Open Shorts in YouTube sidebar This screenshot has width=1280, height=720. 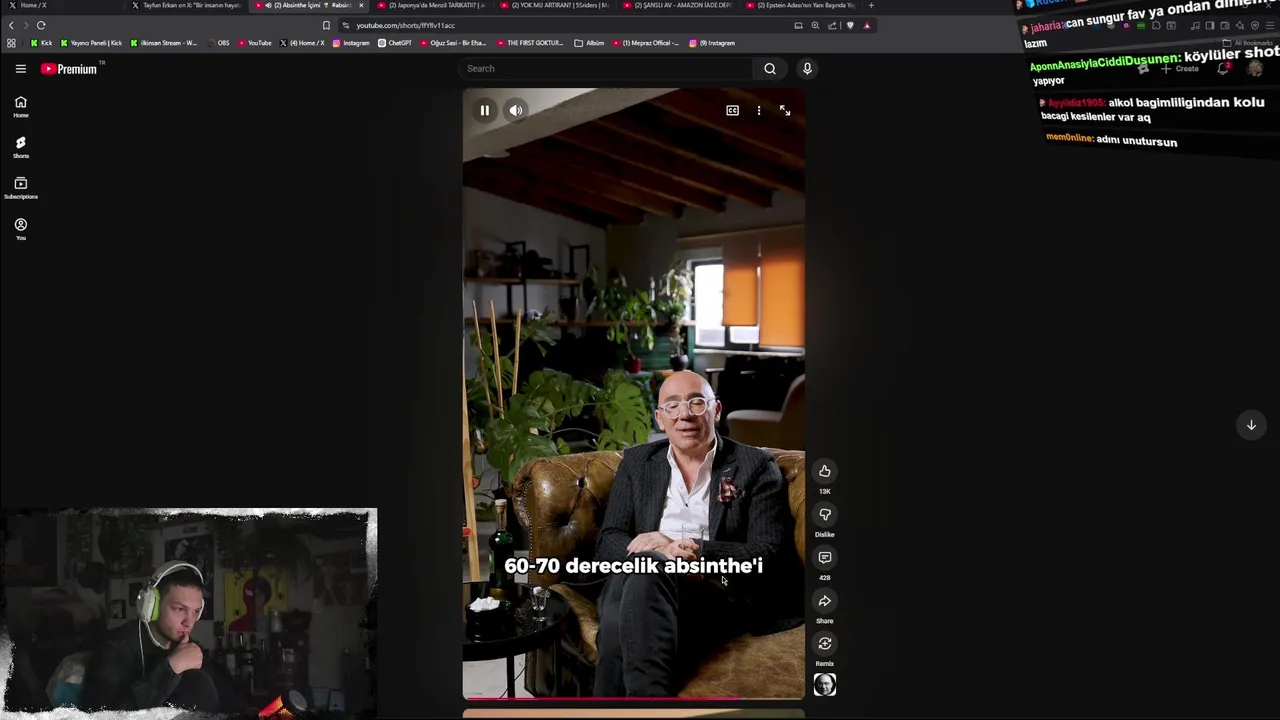point(20,147)
